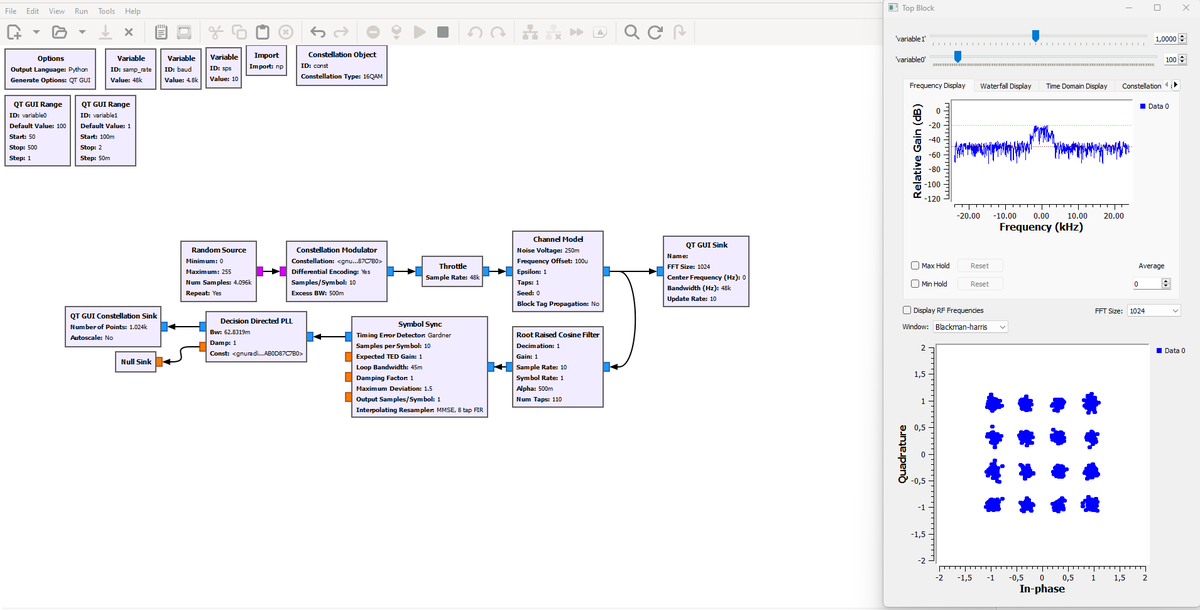Image resolution: width=1200 pixels, height=610 pixels.
Task: Generate the flowgraph code
Action: (x=396, y=32)
